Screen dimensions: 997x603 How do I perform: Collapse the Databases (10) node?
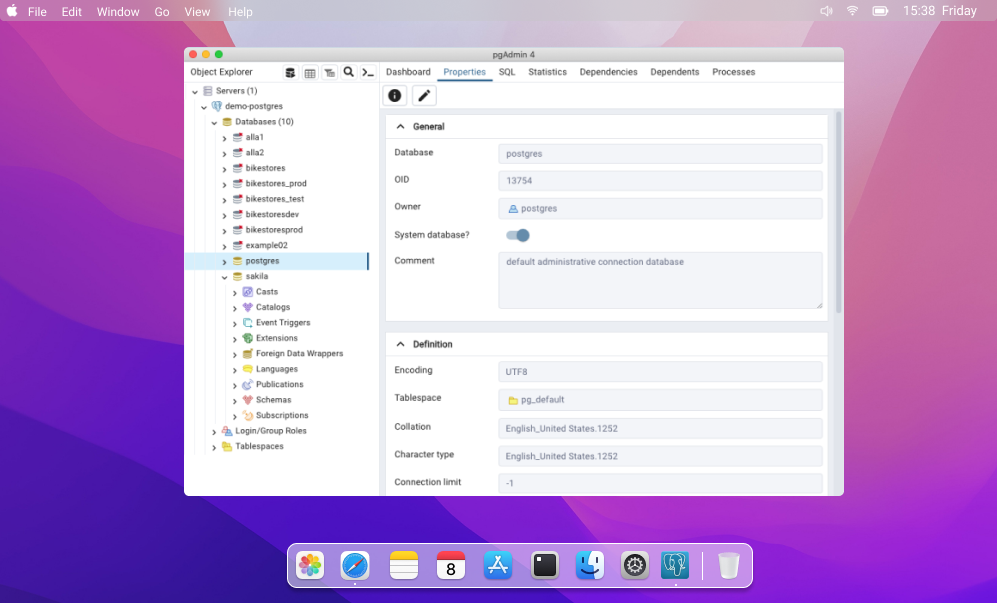pyautogui.click(x=214, y=122)
